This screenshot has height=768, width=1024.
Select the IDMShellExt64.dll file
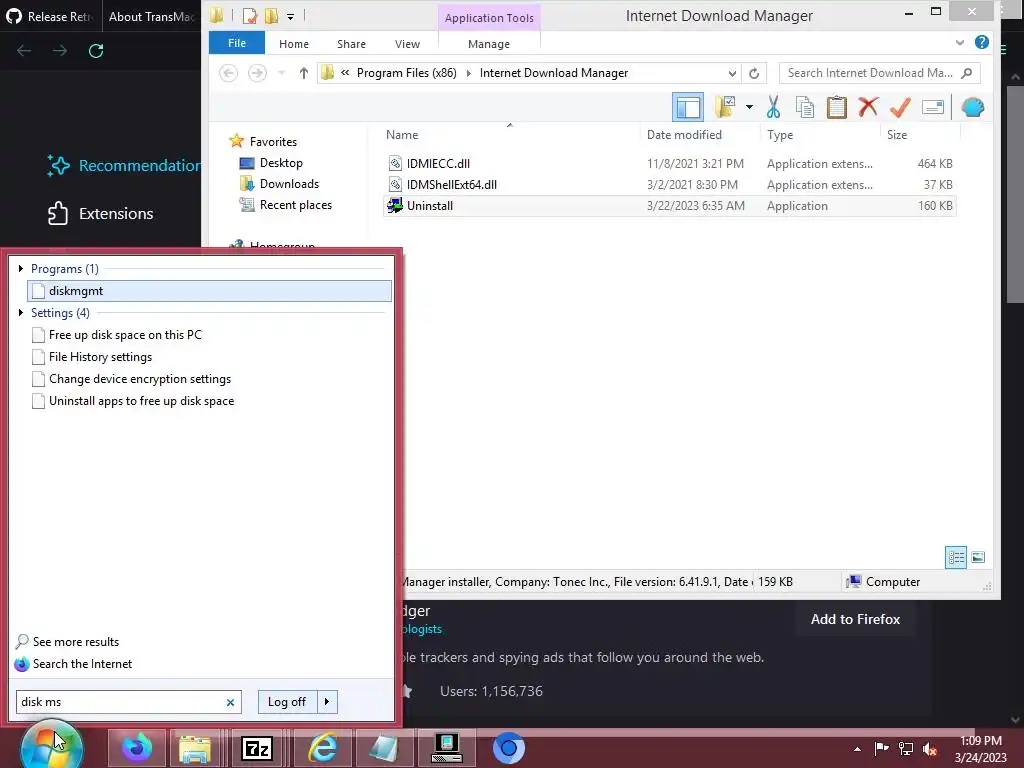pos(452,185)
